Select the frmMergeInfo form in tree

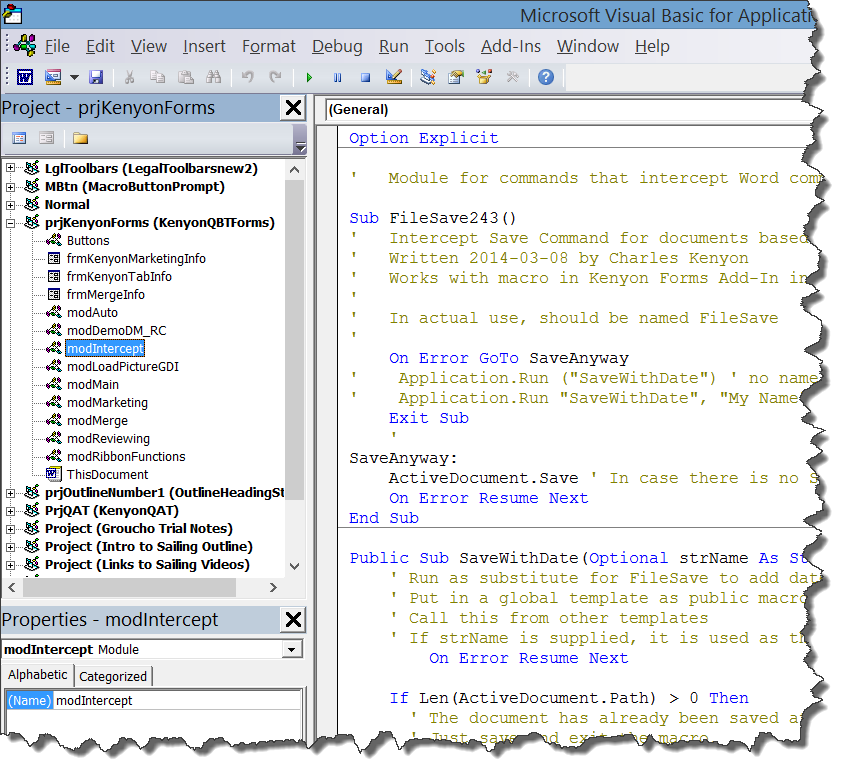point(106,295)
